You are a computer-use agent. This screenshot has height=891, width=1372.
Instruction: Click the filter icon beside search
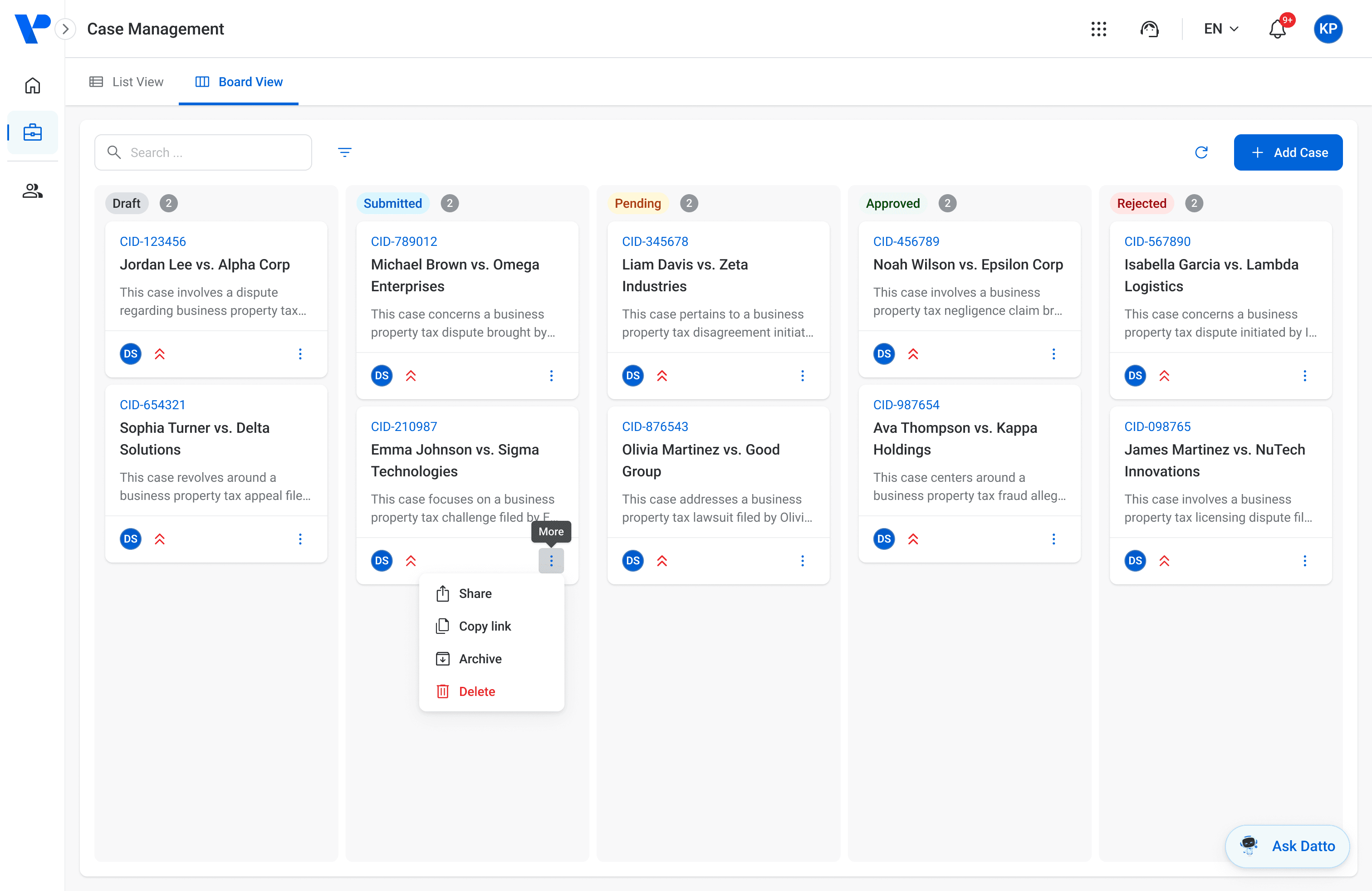coord(344,152)
